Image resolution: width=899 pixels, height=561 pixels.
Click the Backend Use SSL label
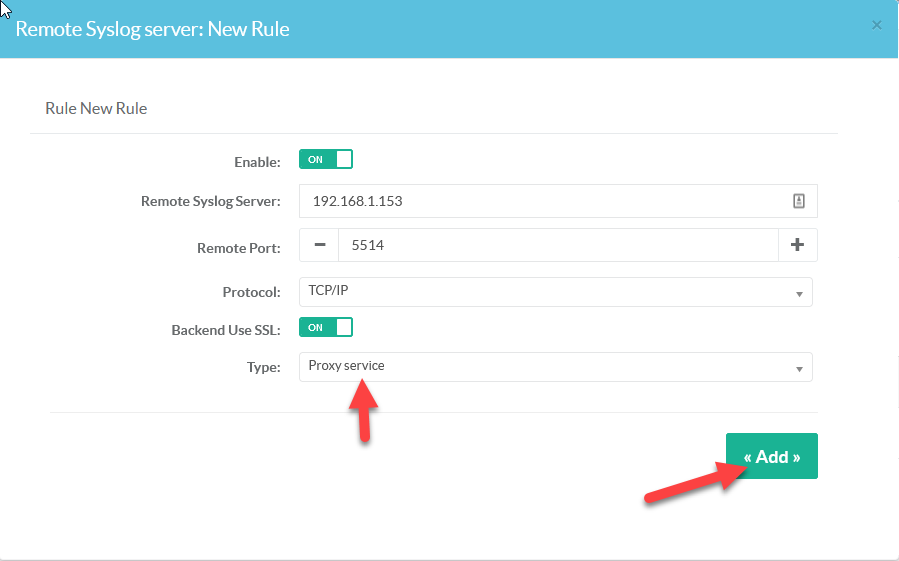[226, 329]
